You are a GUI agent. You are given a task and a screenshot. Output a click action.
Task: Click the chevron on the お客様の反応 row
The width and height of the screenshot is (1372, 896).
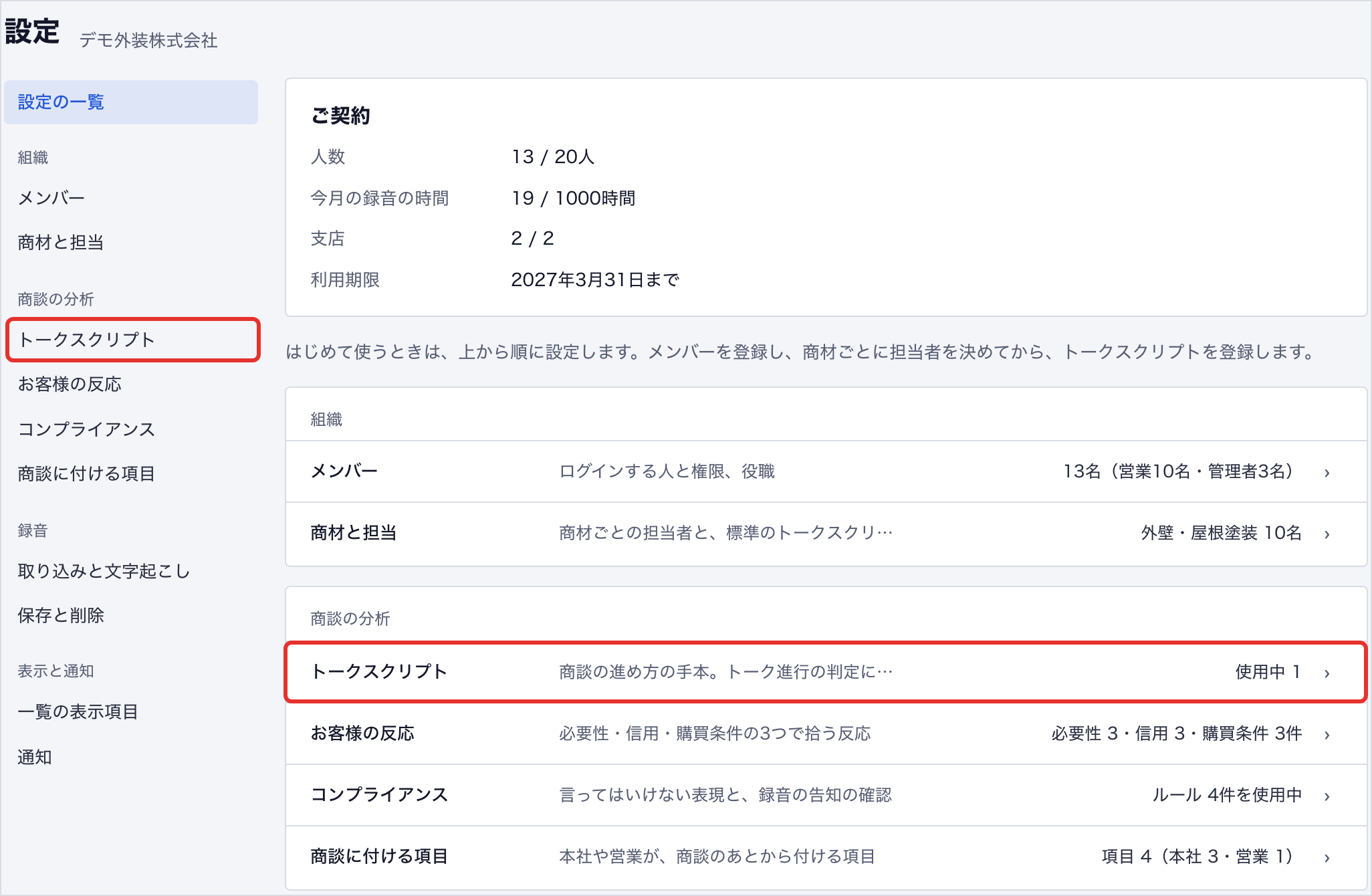click(x=1327, y=735)
